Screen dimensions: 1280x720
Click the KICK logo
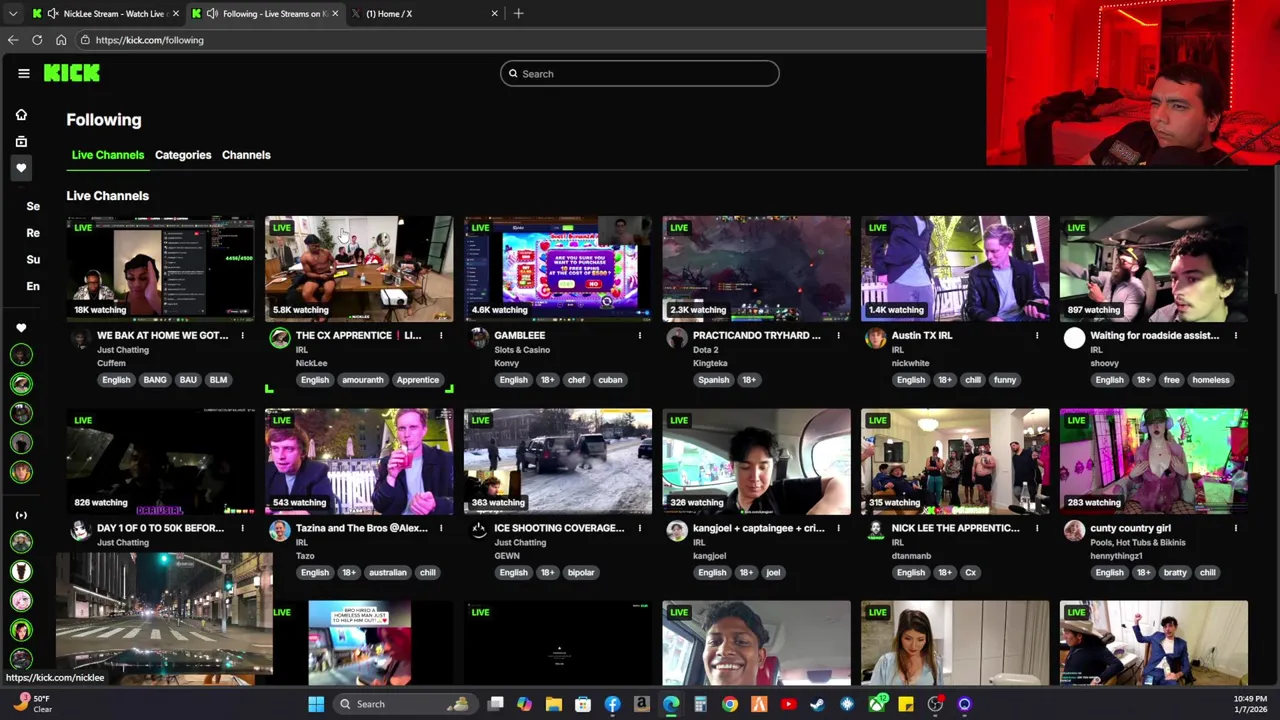(71, 73)
